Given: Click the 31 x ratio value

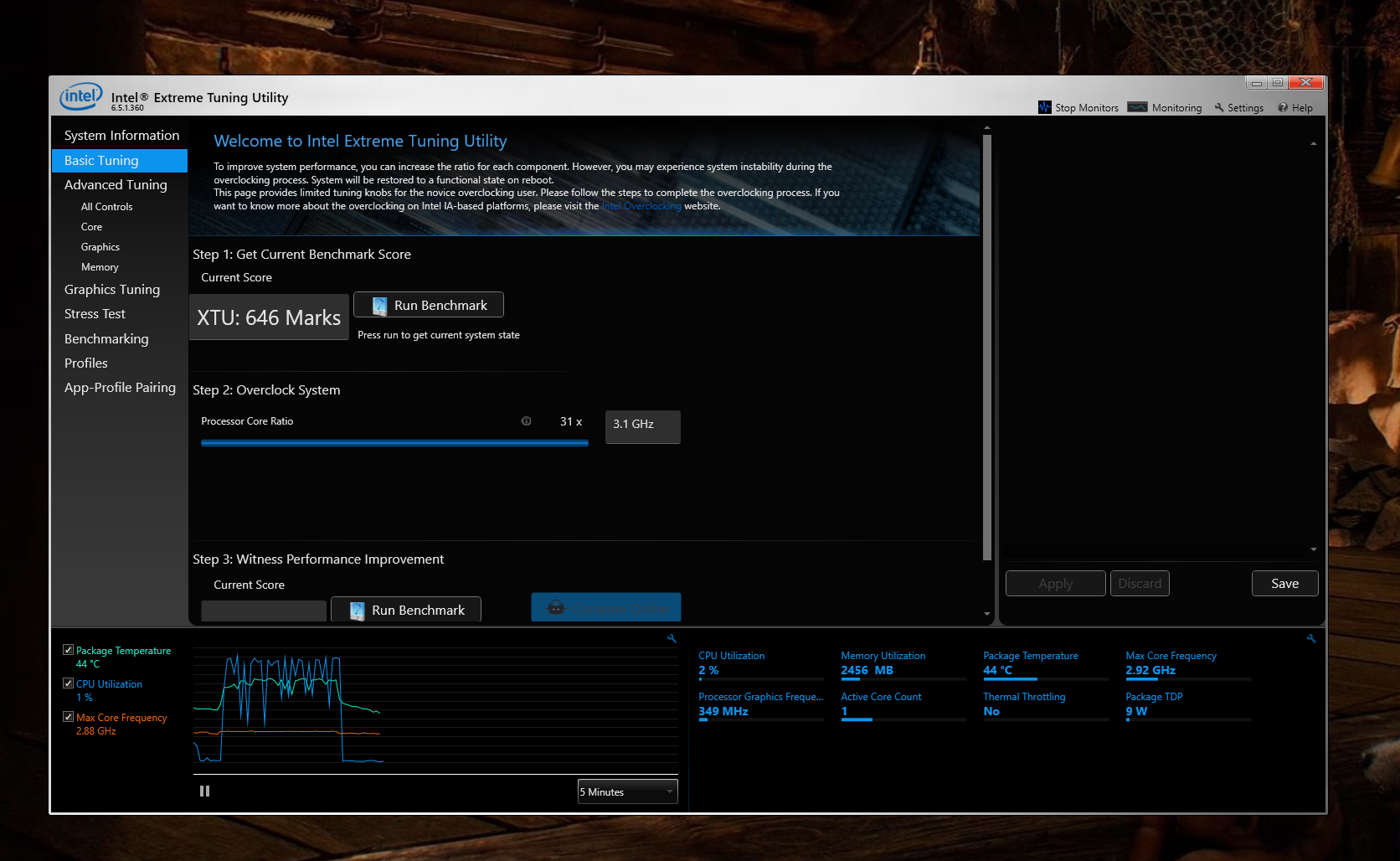Looking at the screenshot, I should tap(571, 421).
